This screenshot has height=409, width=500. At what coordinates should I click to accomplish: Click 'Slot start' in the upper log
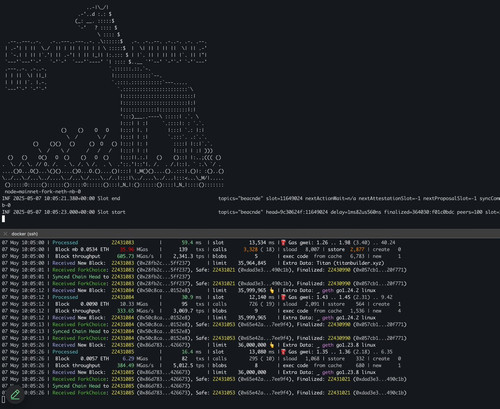111,212
